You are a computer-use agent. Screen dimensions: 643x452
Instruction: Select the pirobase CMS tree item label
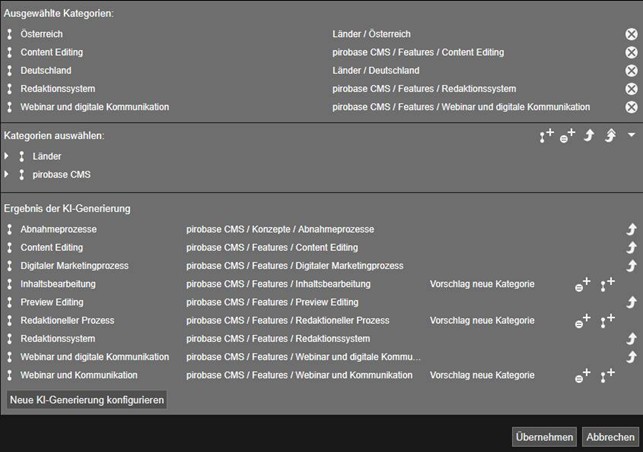(61, 174)
